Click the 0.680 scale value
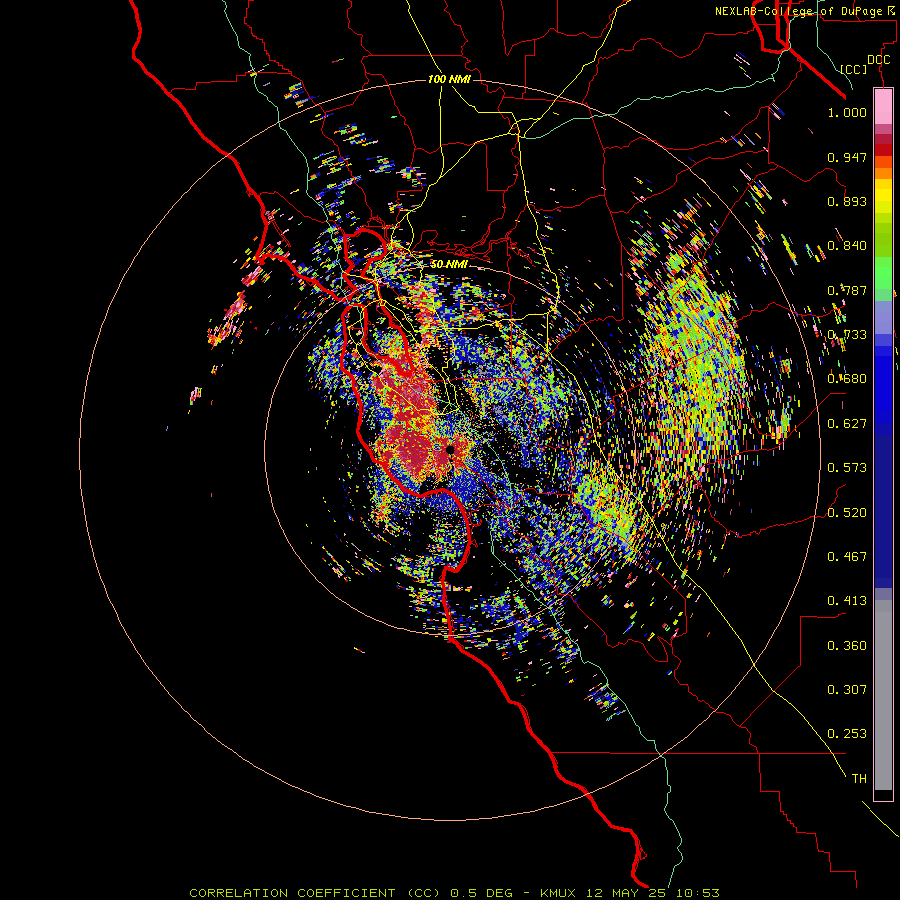900x900 pixels. pos(847,379)
